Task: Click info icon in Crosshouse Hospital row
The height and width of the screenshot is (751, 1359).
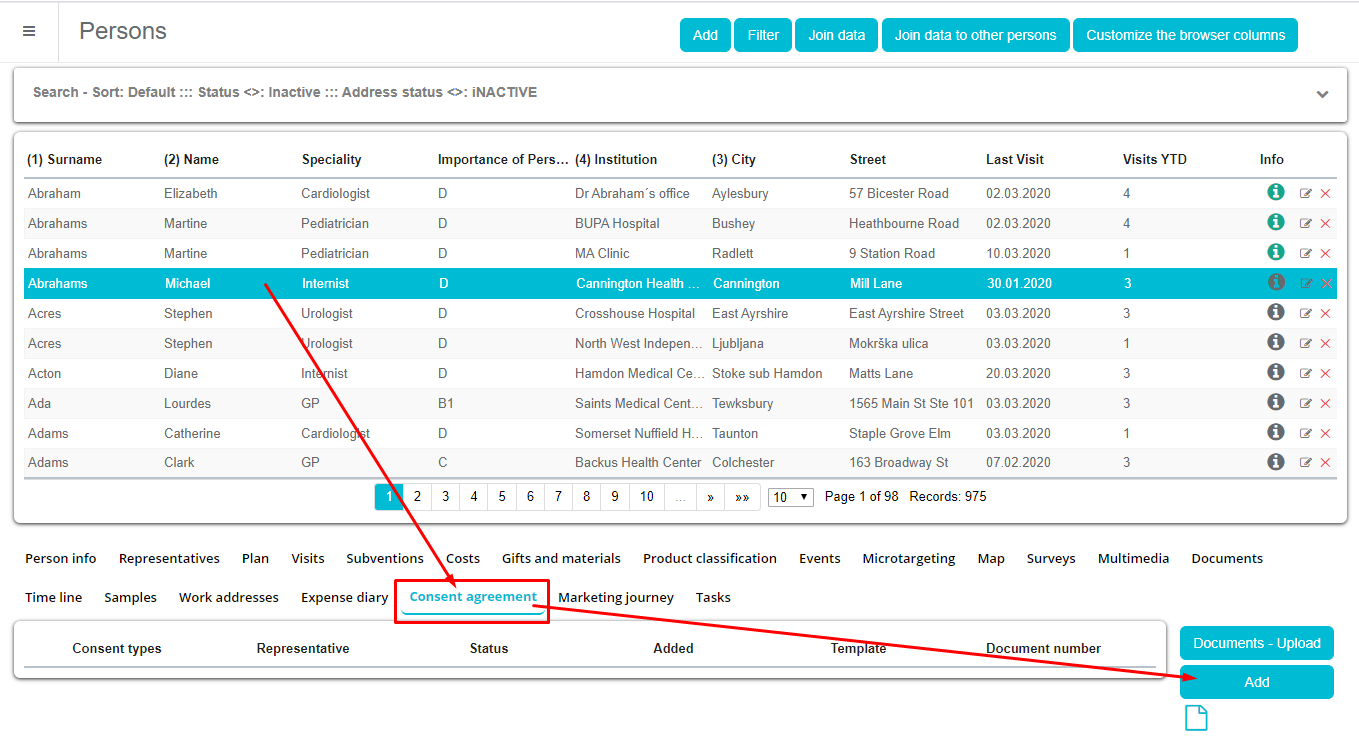Action: coord(1275,312)
